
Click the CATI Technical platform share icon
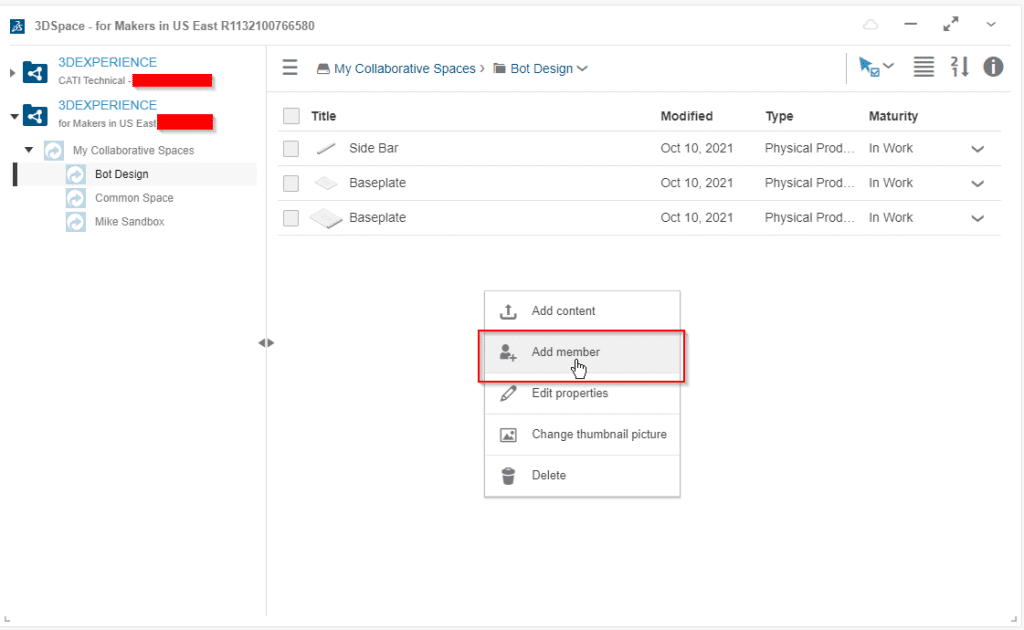(35, 72)
